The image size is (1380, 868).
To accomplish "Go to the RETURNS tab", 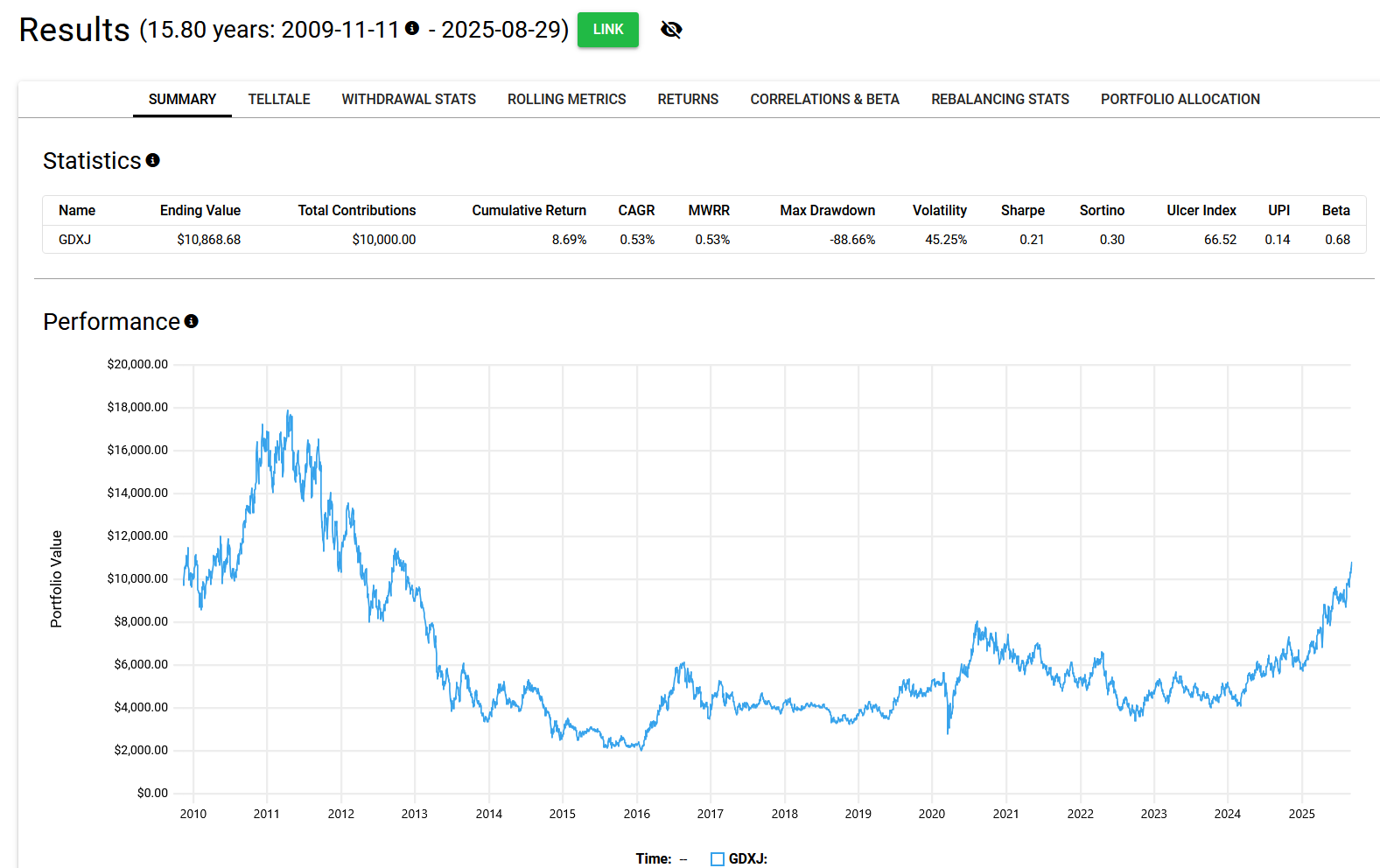I will coord(688,99).
